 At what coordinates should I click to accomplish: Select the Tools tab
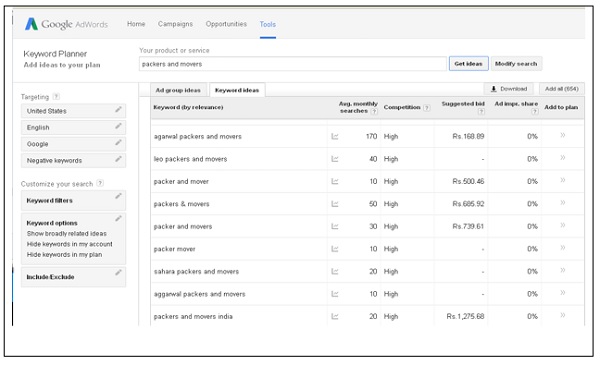pos(267,24)
